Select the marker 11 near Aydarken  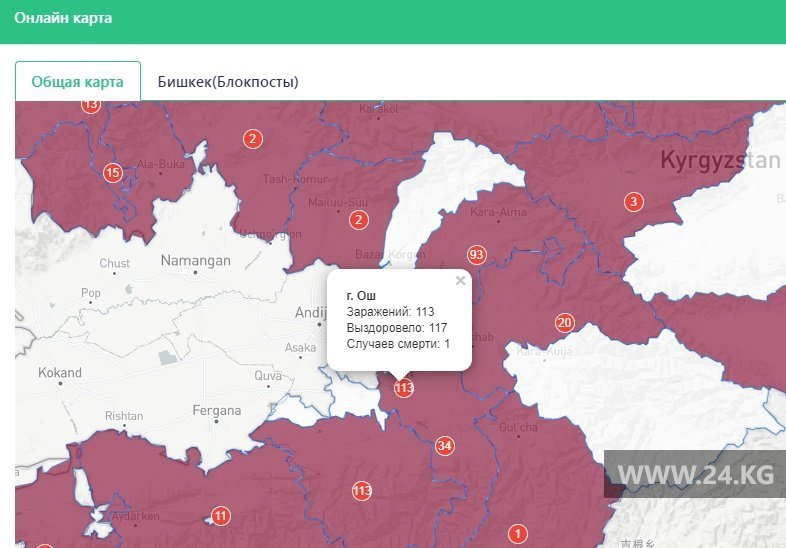(x=221, y=516)
